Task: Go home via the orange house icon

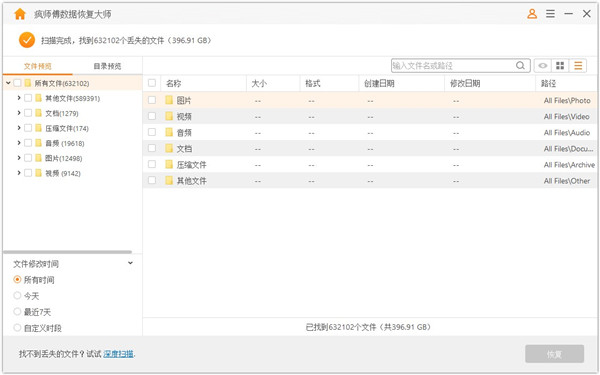Action: pyautogui.click(x=20, y=14)
